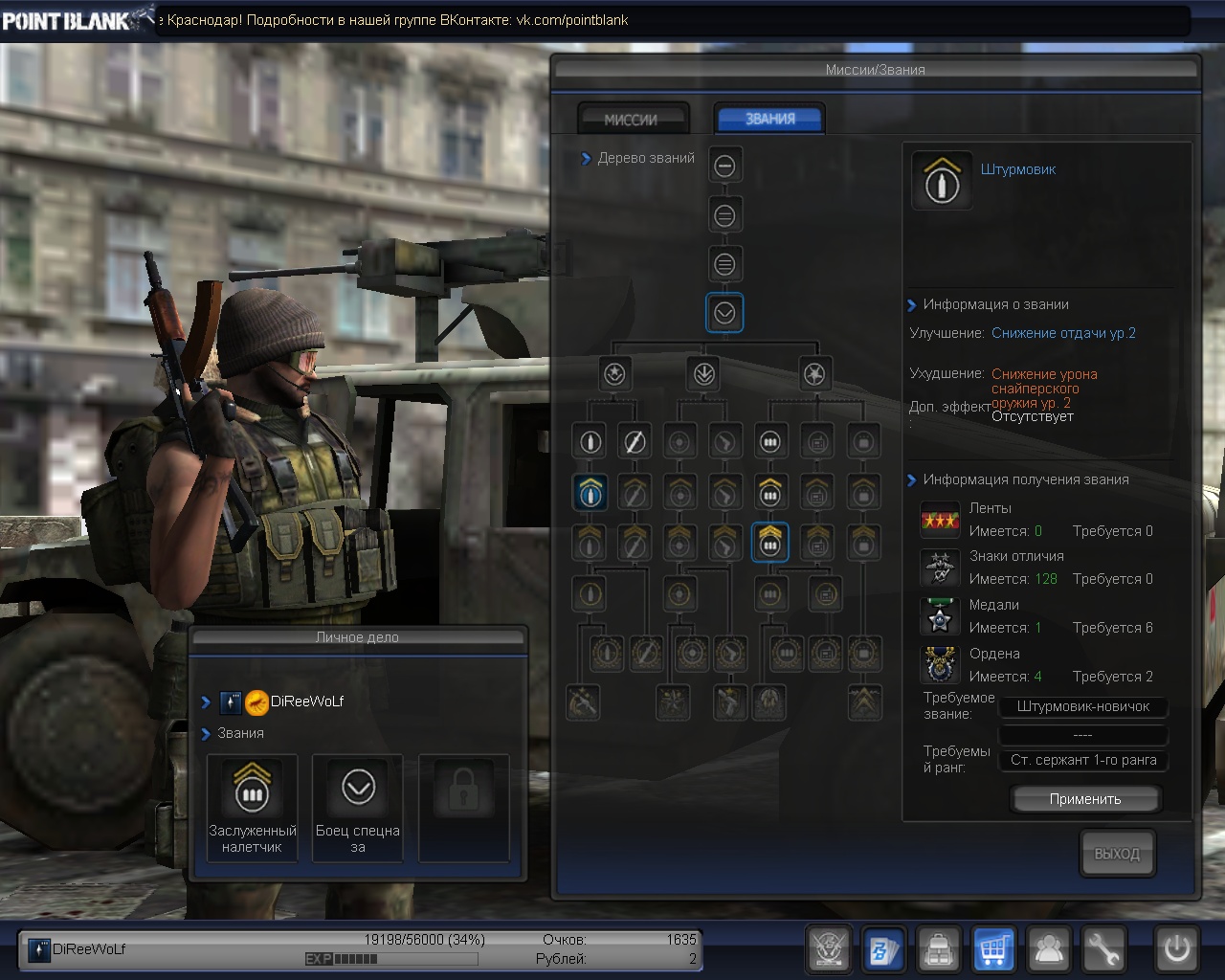Click the Штурмовик-новичок required rank field
The width and height of the screenshot is (1225, 980).
(1083, 707)
